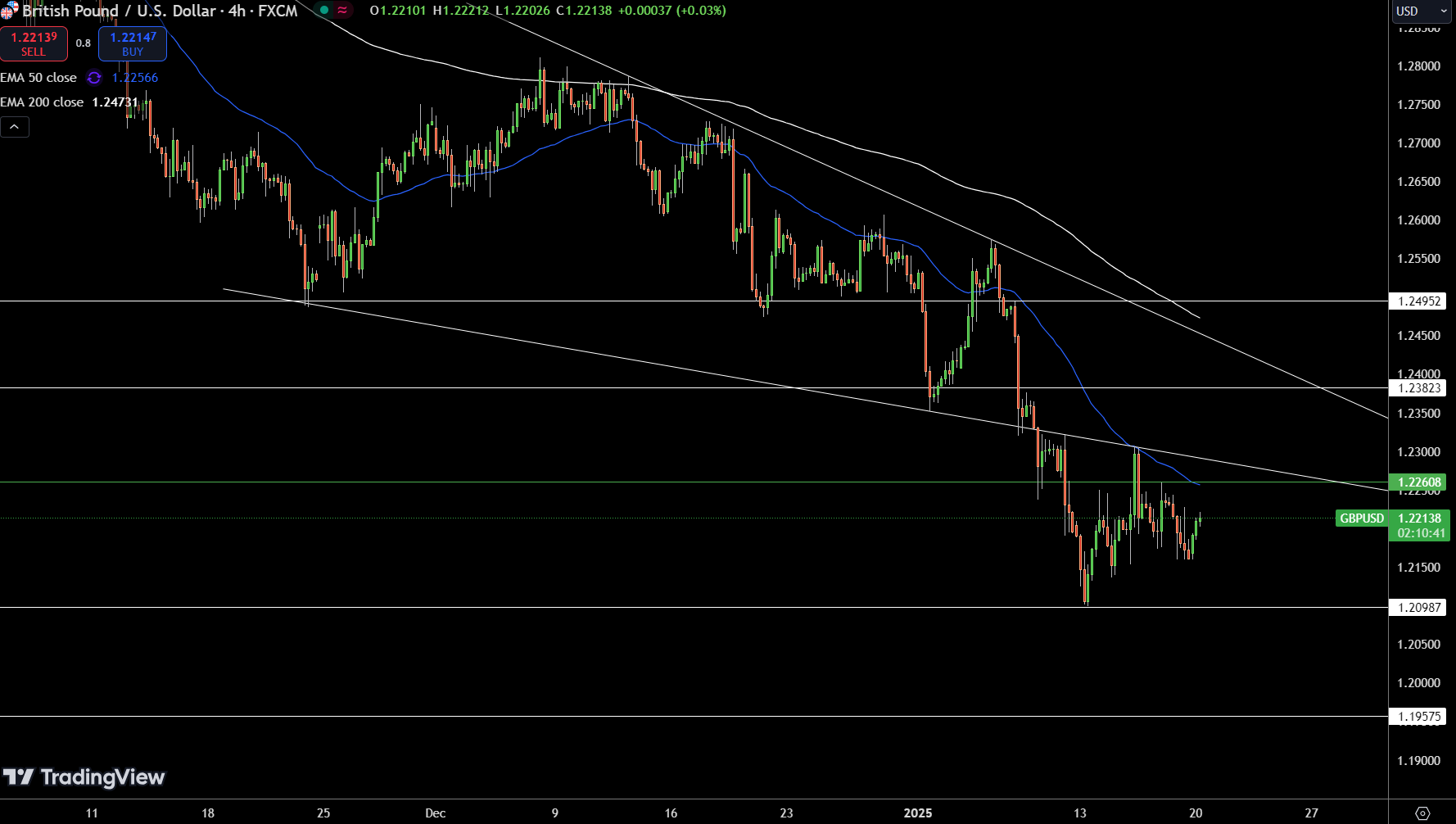Click the 1.24731 EMA 200 value

pyautogui.click(x=115, y=102)
